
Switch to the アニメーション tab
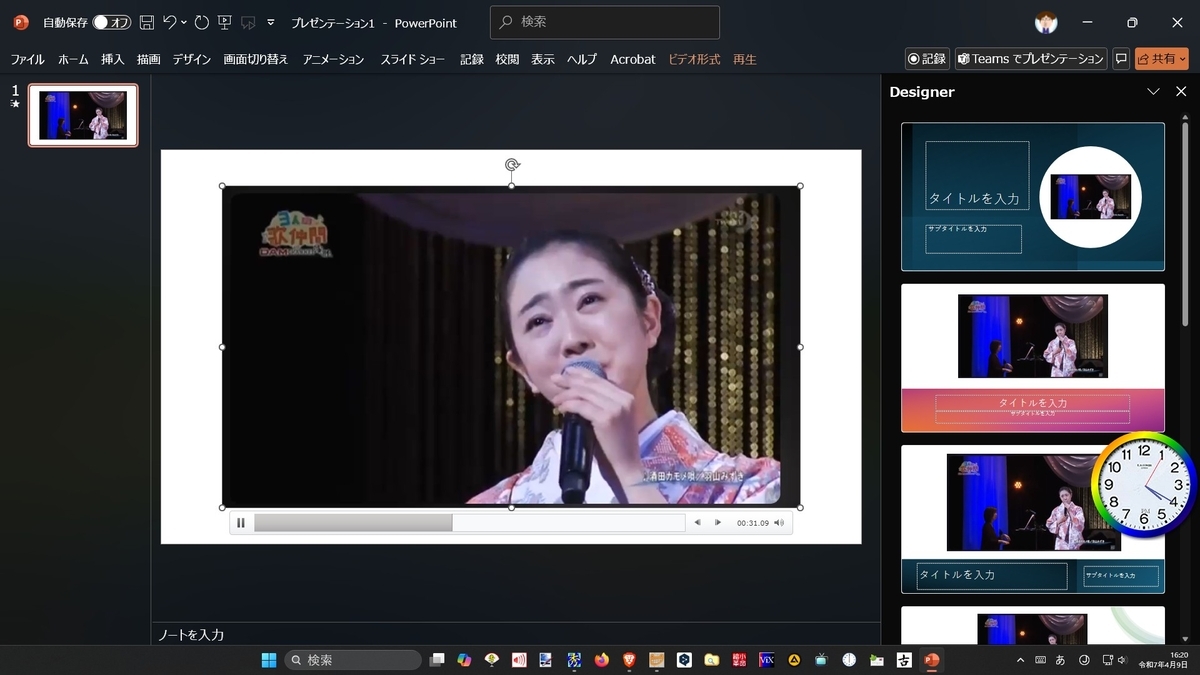(x=334, y=59)
